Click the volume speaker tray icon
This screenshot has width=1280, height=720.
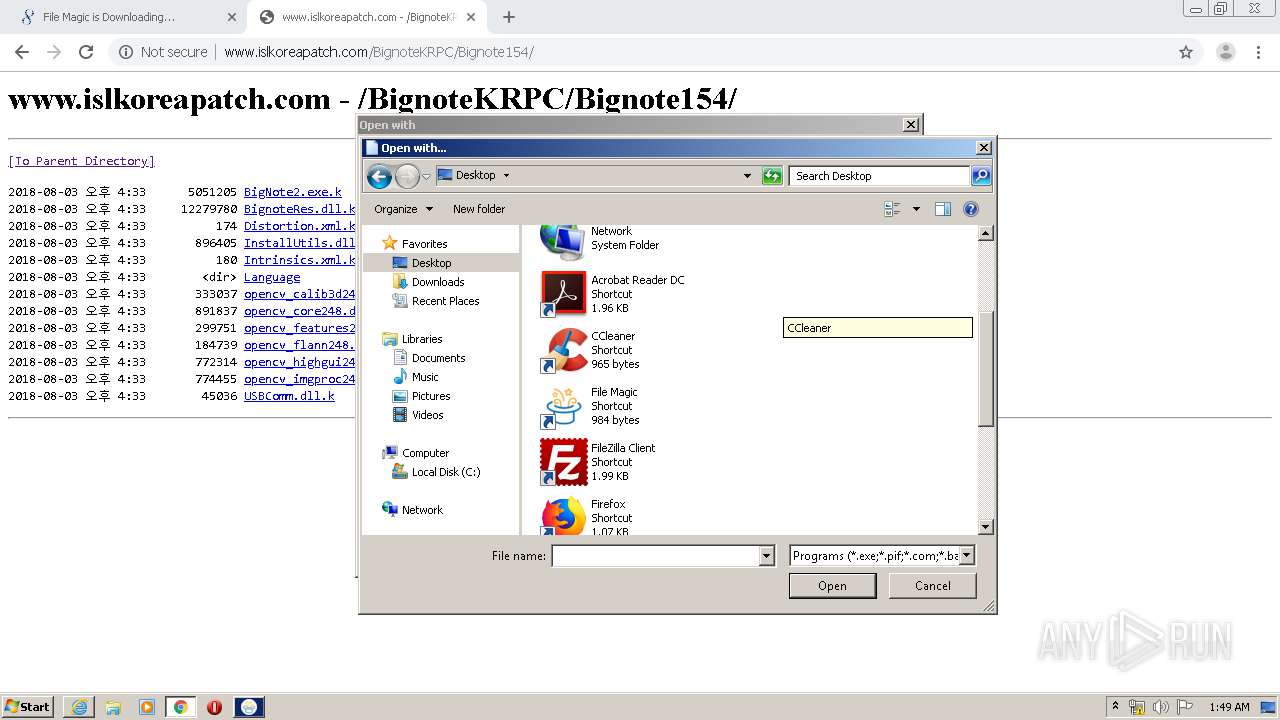pyautogui.click(x=1160, y=707)
